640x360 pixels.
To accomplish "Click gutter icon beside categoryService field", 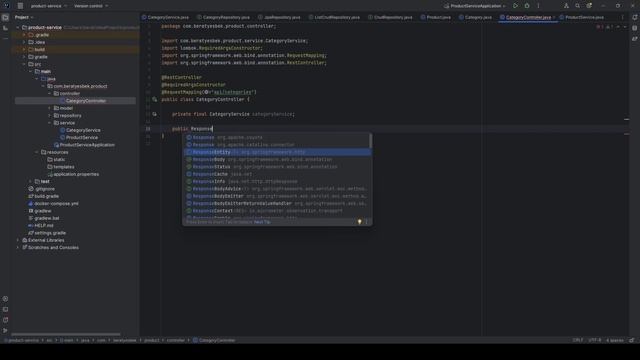I will 154,114.
